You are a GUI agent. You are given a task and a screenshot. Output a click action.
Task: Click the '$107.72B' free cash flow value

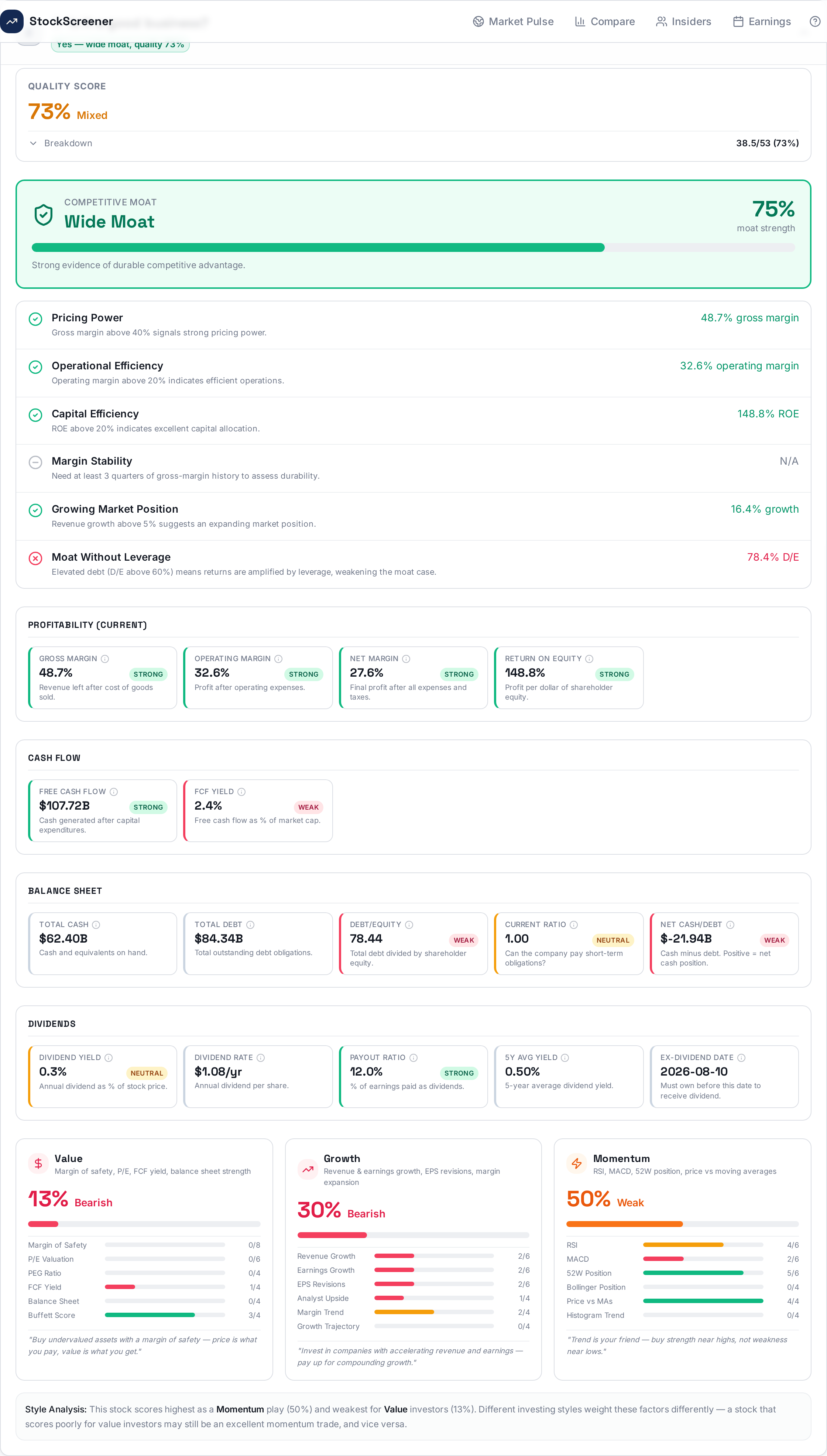(x=64, y=806)
